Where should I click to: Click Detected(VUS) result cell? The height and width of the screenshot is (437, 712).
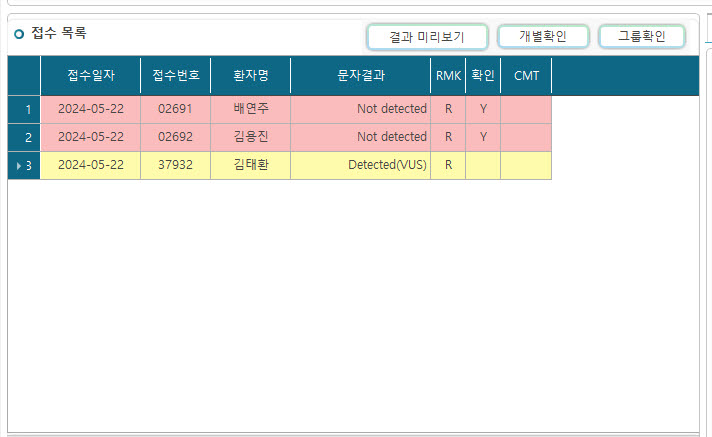[361, 165]
